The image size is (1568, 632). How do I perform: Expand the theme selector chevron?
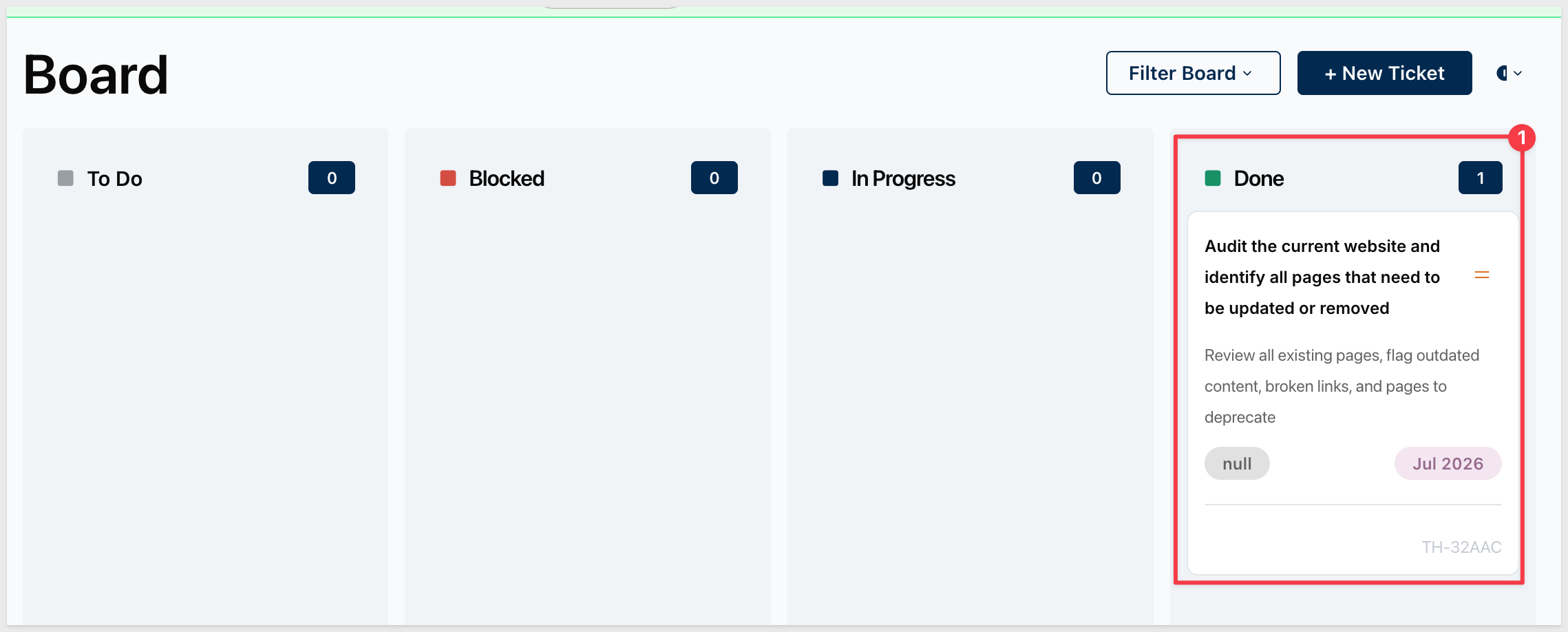[x=1518, y=73]
